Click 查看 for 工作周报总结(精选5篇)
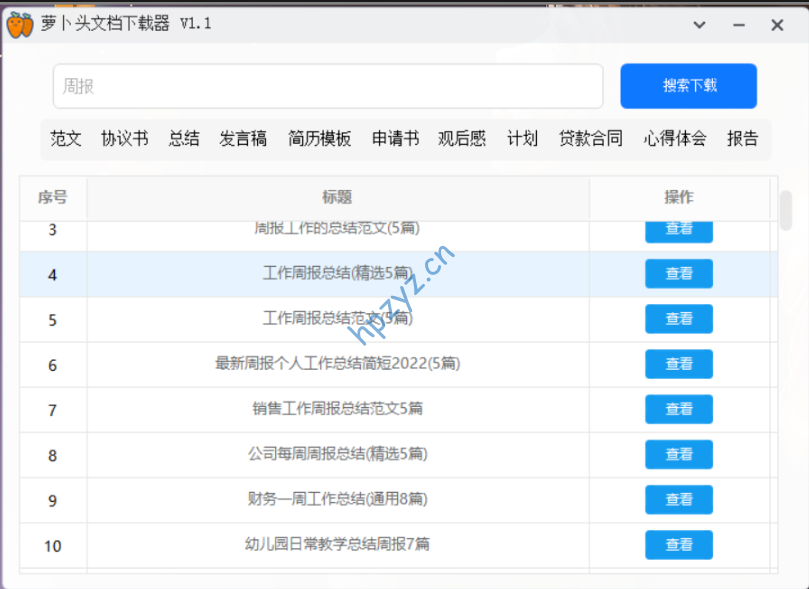 coord(679,274)
